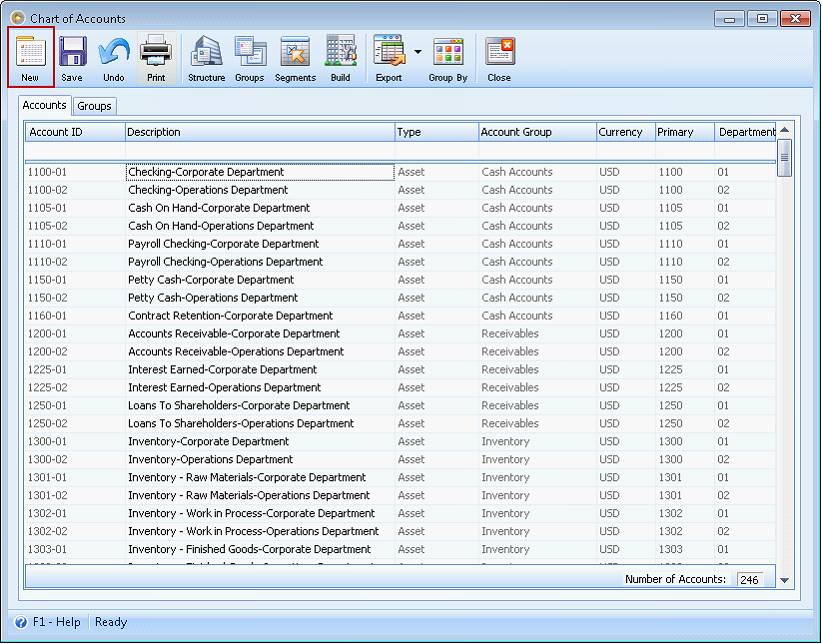Click the vertical scrollbar thumb
This screenshot has width=822, height=644.
(x=785, y=158)
